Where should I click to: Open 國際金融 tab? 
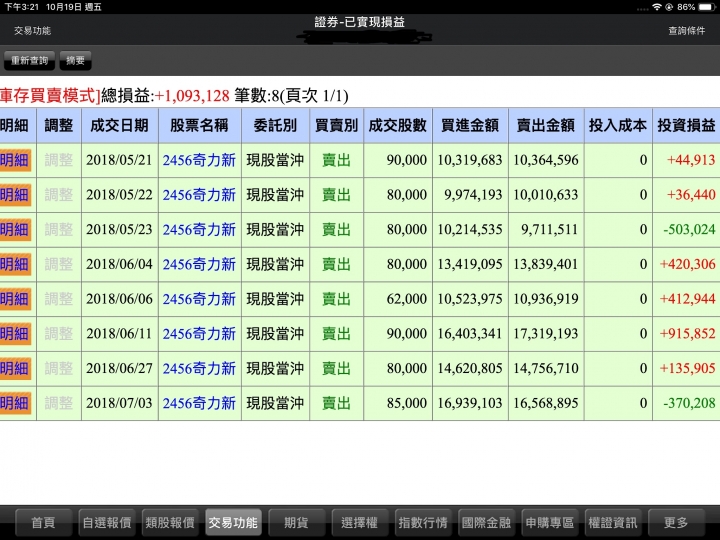pyautogui.click(x=486, y=523)
